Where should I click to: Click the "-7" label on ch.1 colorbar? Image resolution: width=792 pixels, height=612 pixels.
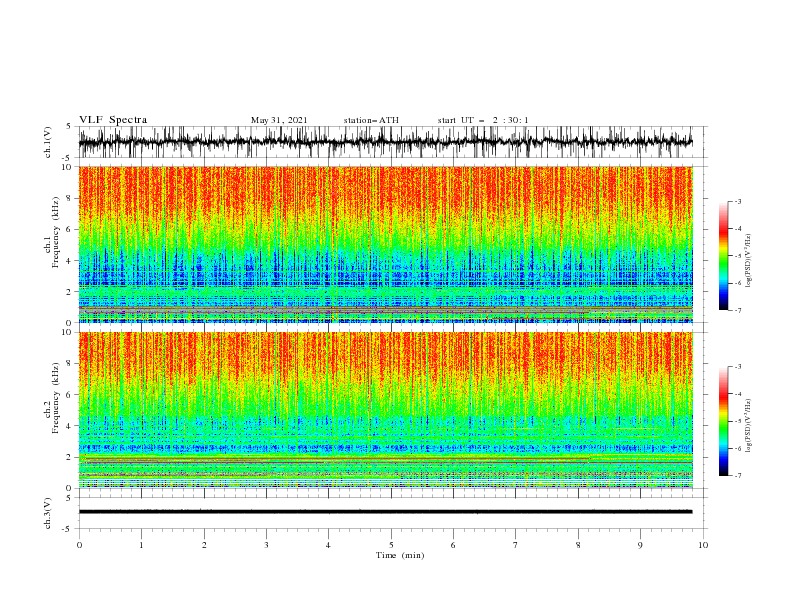point(738,311)
